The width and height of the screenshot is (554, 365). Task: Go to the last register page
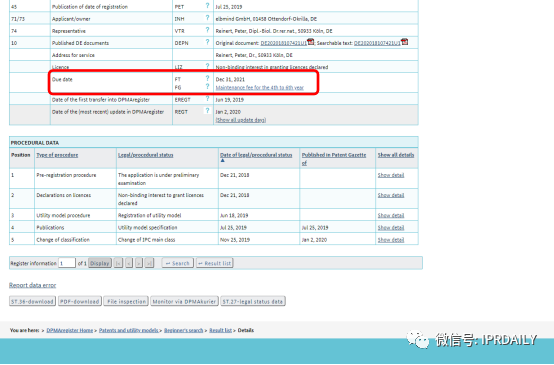pos(149,263)
